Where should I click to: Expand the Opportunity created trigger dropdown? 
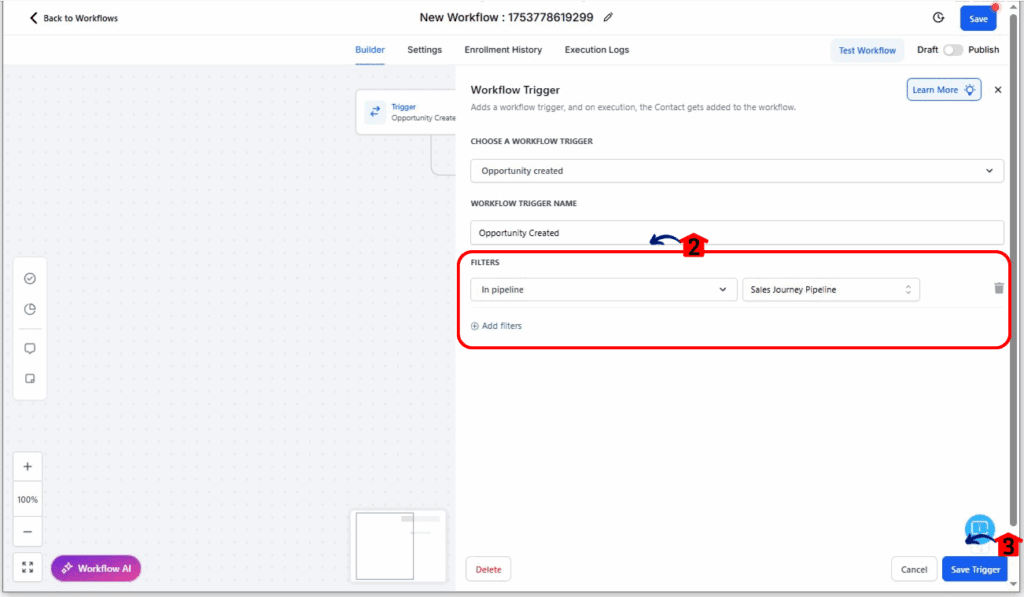point(736,171)
